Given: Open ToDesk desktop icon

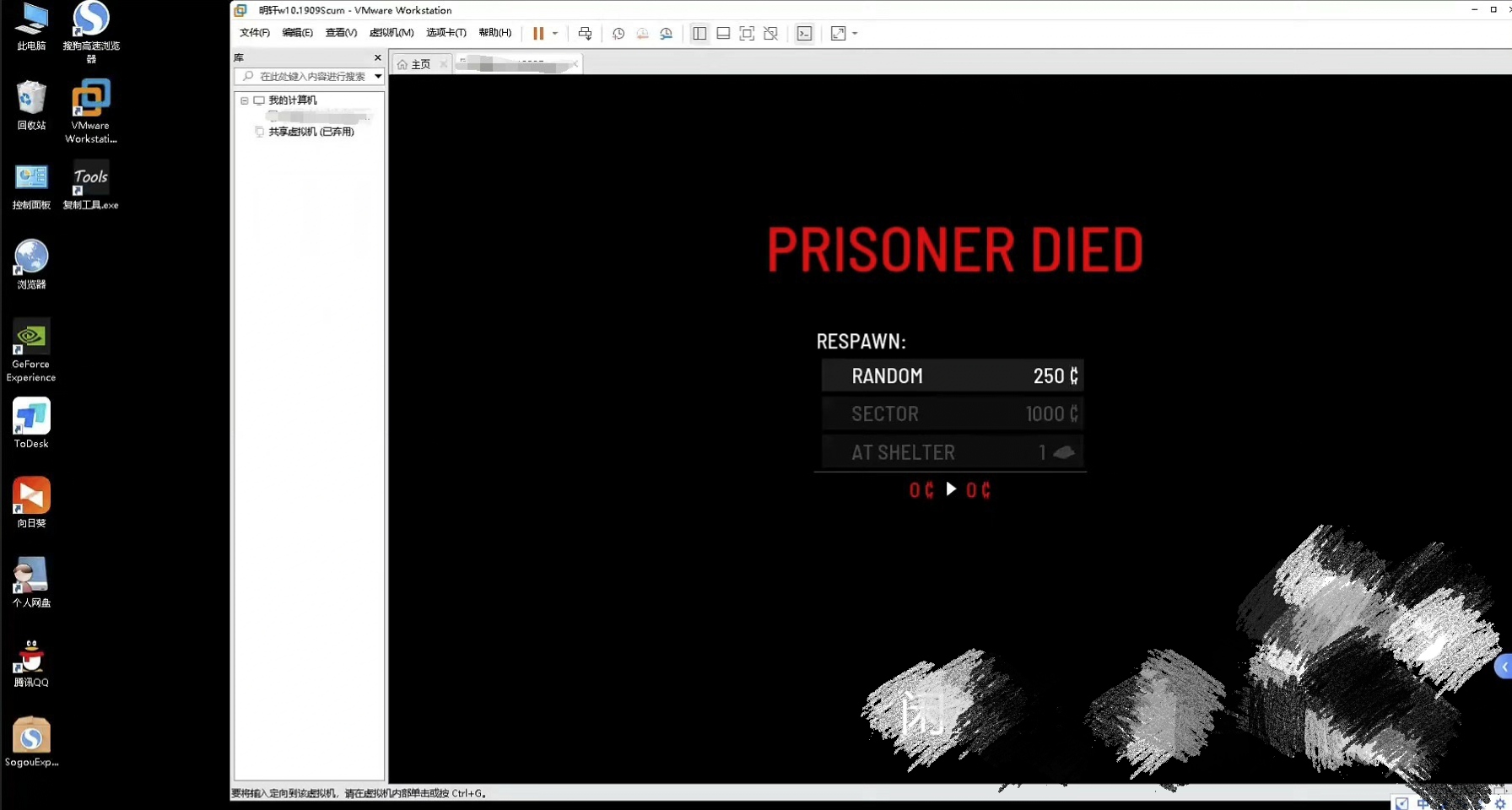Looking at the screenshot, I should pyautogui.click(x=31, y=424).
